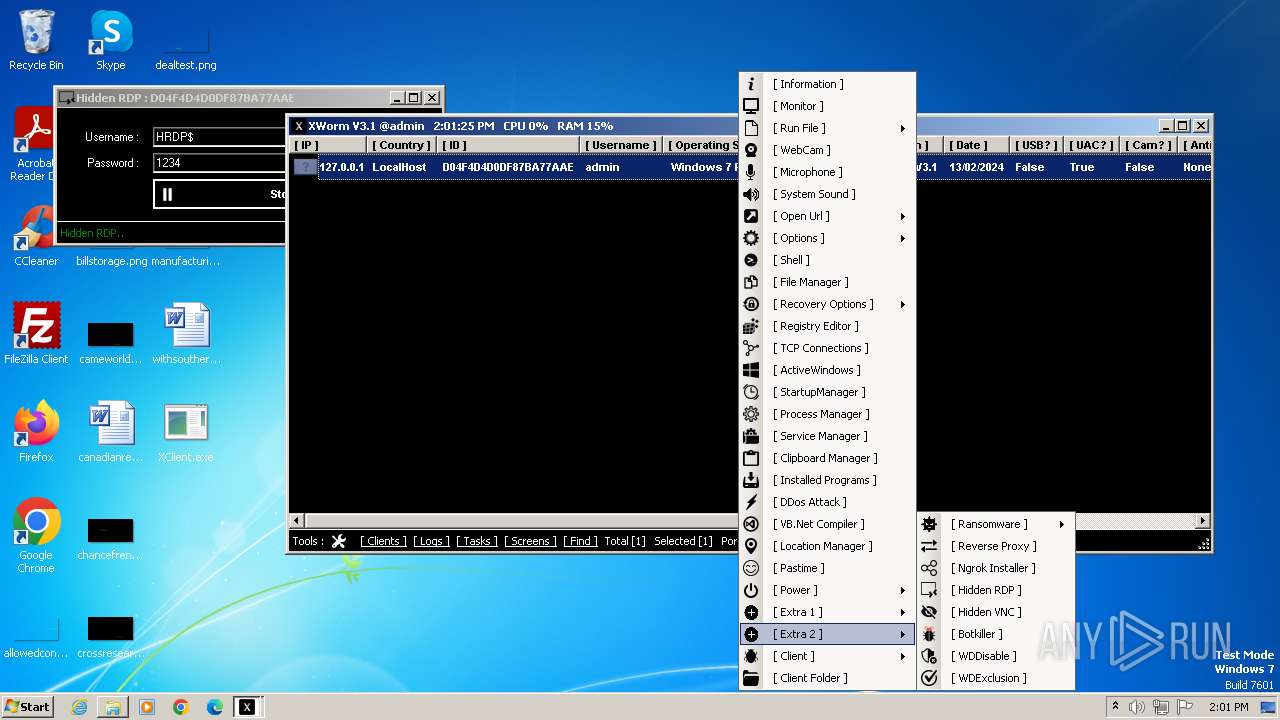Image resolution: width=1280 pixels, height=720 pixels.
Task: Click the Monitor screen icon
Action: coord(751,106)
